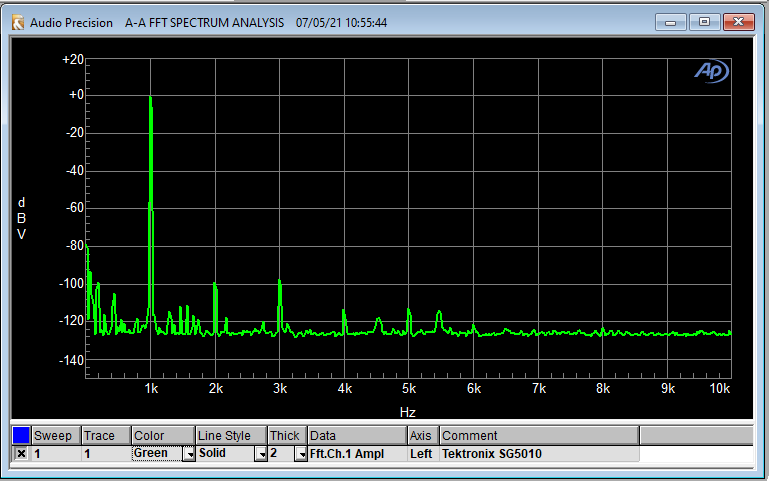Click the Data column header

[358, 435]
